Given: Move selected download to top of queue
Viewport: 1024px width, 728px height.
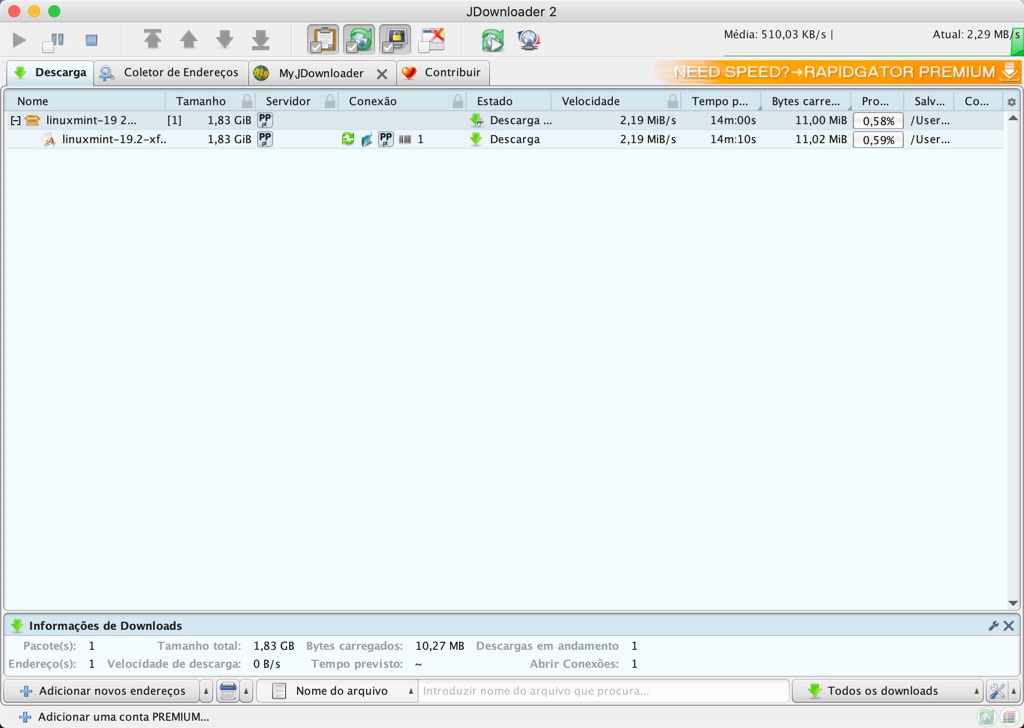Looking at the screenshot, I should click(x=152, y=40).
